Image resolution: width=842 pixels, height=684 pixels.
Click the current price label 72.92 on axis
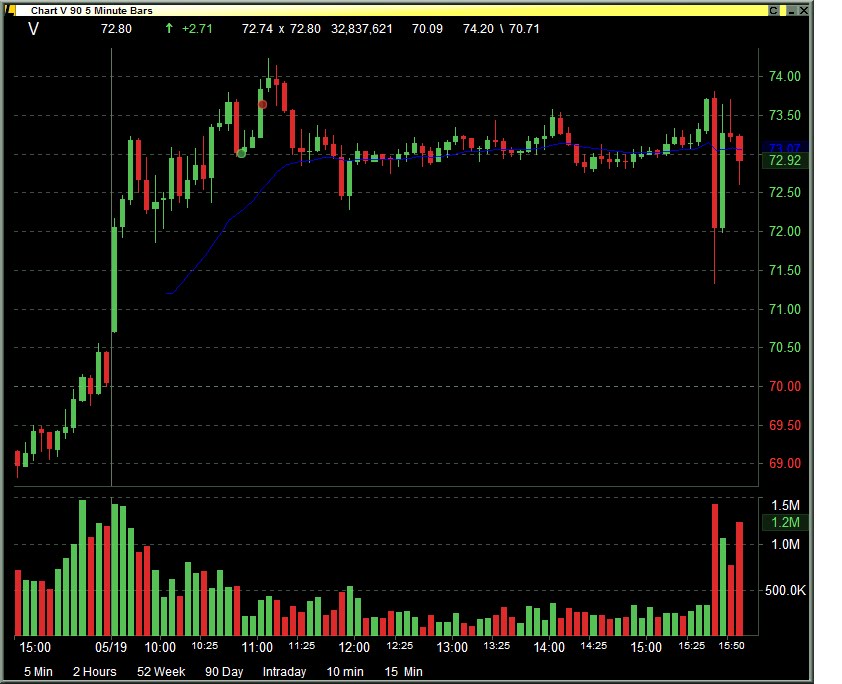785,160
